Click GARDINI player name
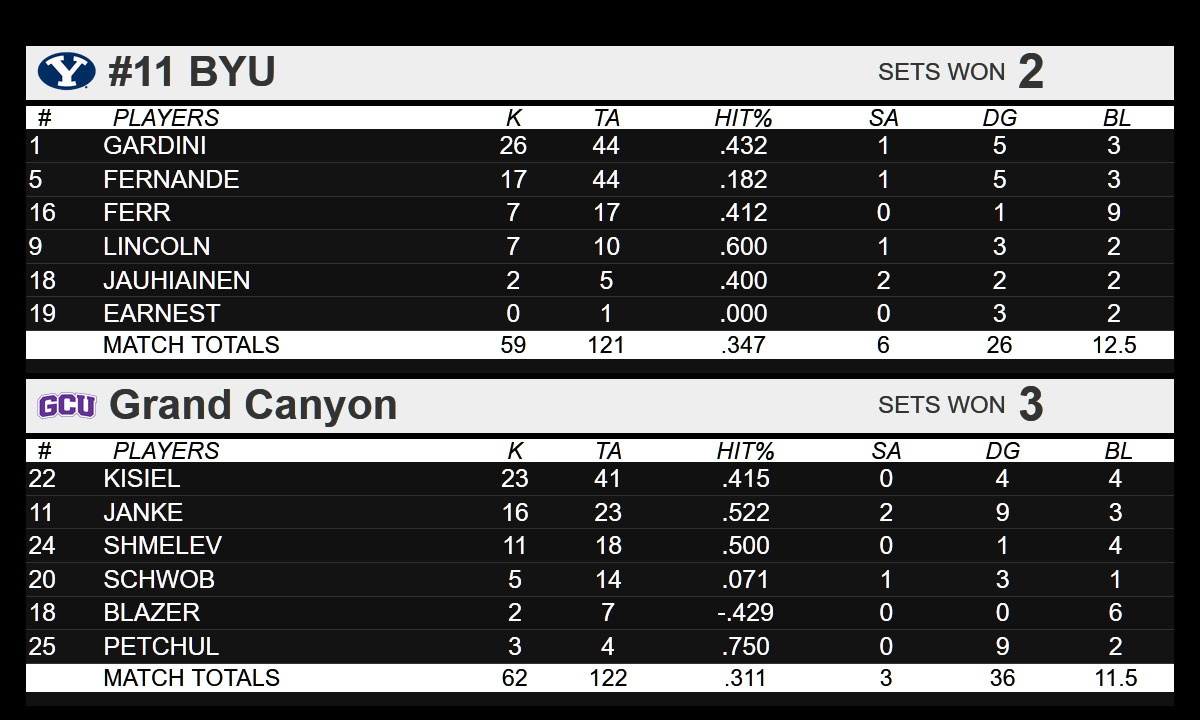 [x=155, y=146]
